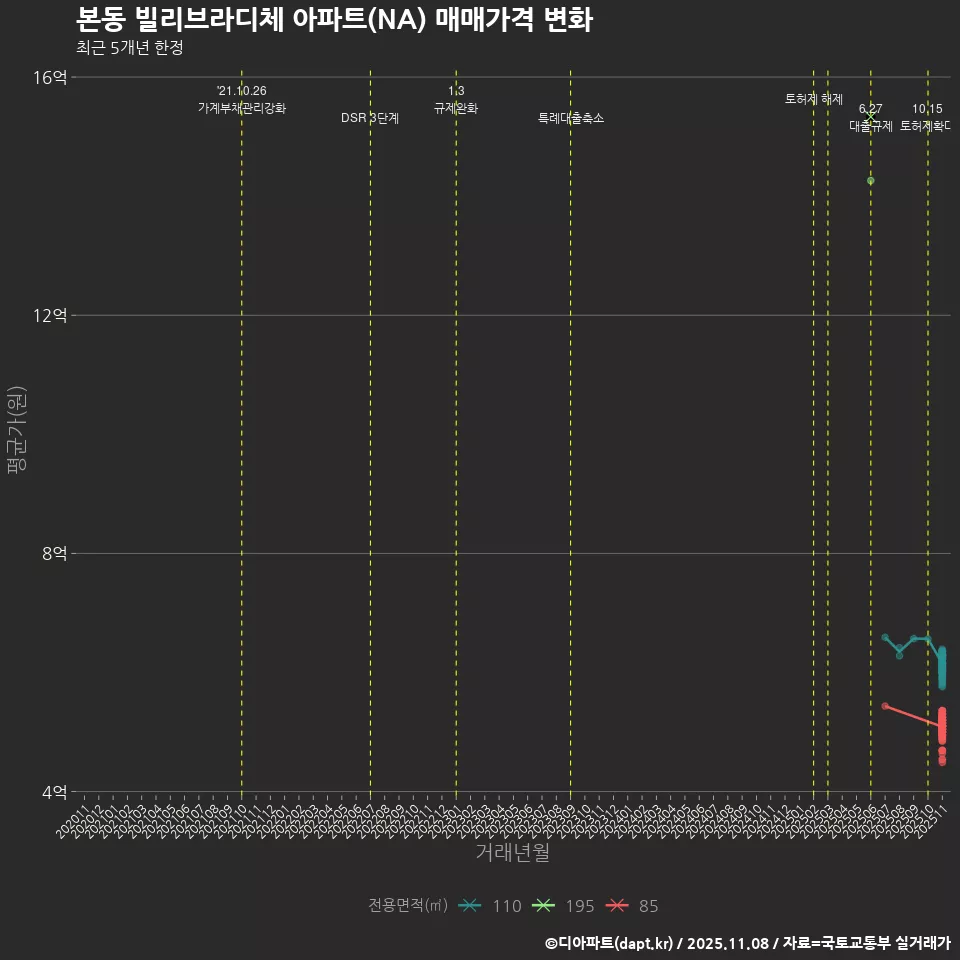
Task: Click the clustered red points at chart's right edge
Action: 942,725
